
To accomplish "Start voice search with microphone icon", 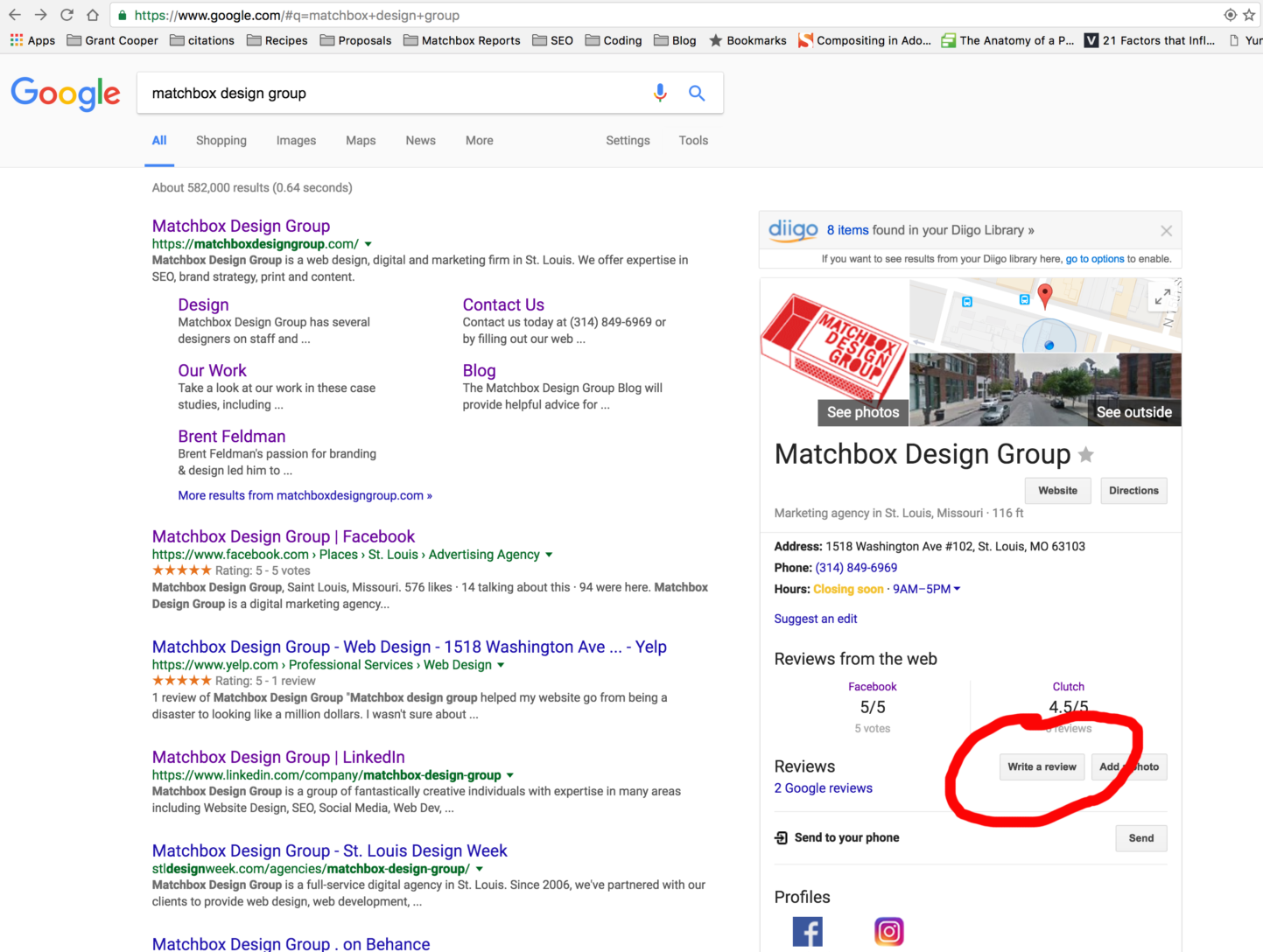I will tap(660, 93).
